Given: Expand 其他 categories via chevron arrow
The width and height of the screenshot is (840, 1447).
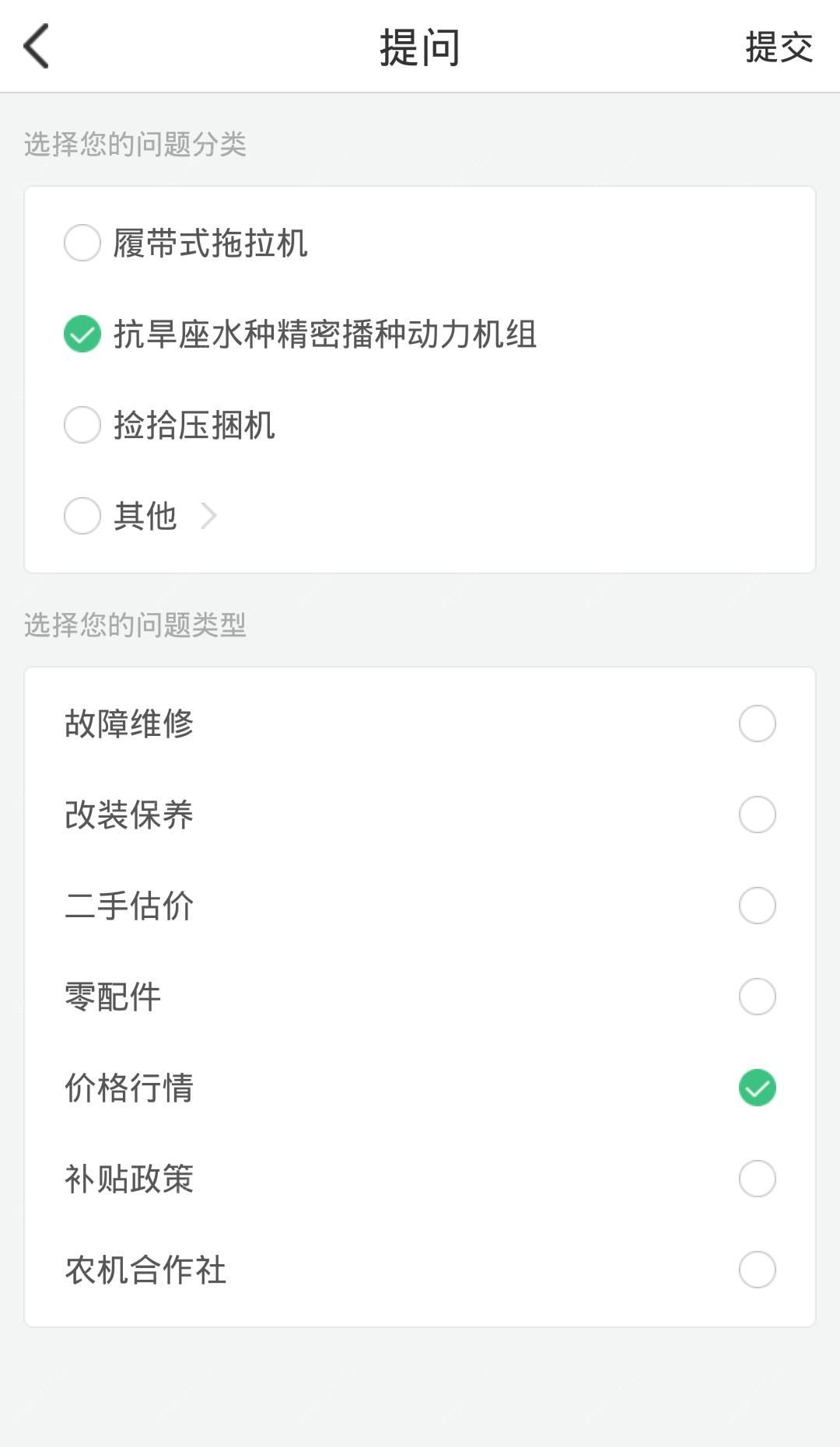Looking at the screenshot, I should coord(208,516).
